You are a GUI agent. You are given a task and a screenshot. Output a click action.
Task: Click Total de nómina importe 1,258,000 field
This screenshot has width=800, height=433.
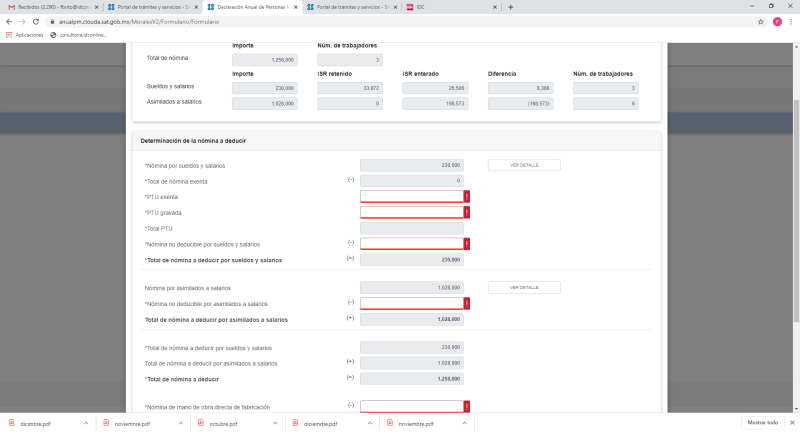[x=265, y=60]
